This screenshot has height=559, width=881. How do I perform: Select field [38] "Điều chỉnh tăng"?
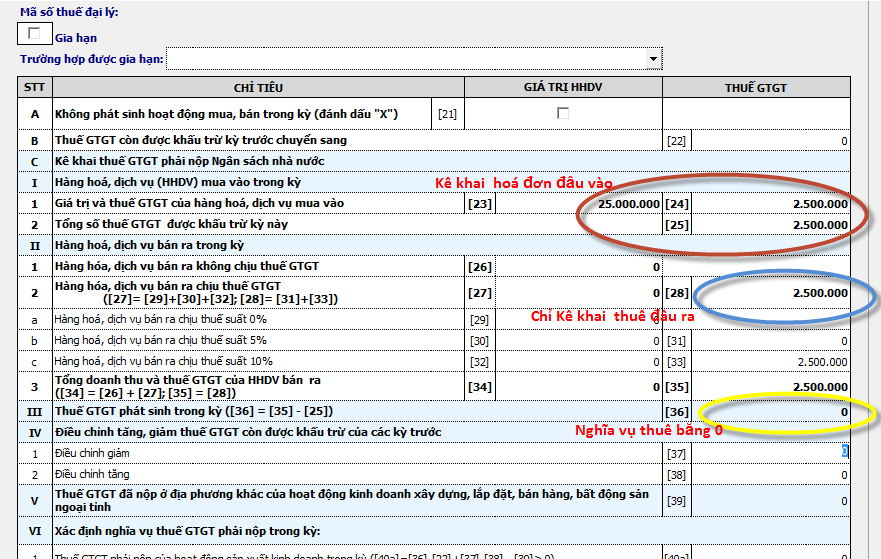tap(771, 474)
